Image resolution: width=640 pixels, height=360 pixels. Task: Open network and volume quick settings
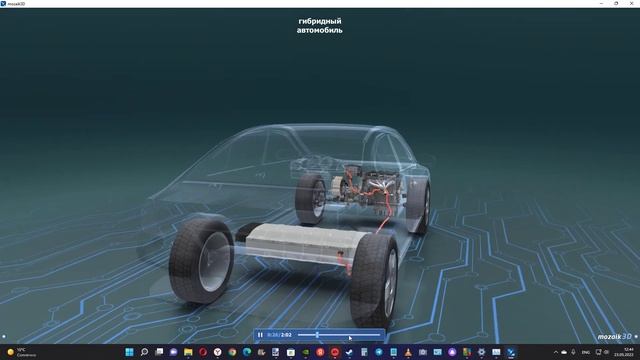point(602,352)
